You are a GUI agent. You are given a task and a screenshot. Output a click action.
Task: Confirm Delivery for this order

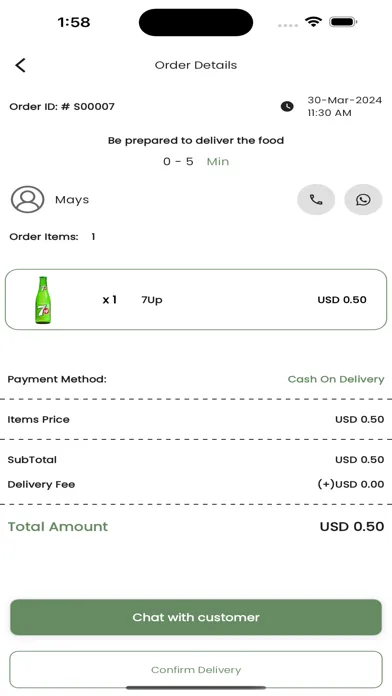pyautogui.click(x=196, y=670)
